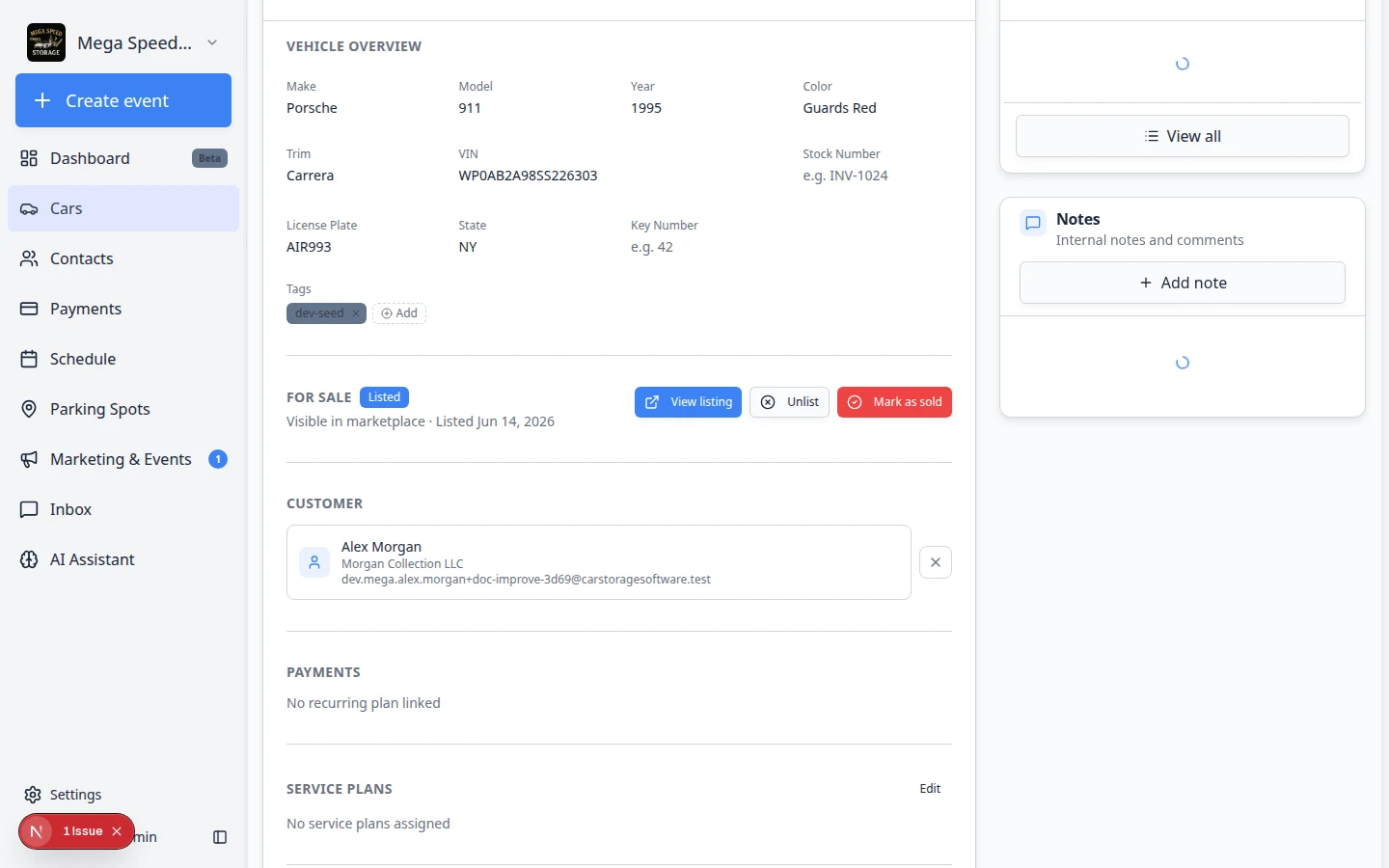Click the Add note button

pyautogui.click(x=1183, y=283)
